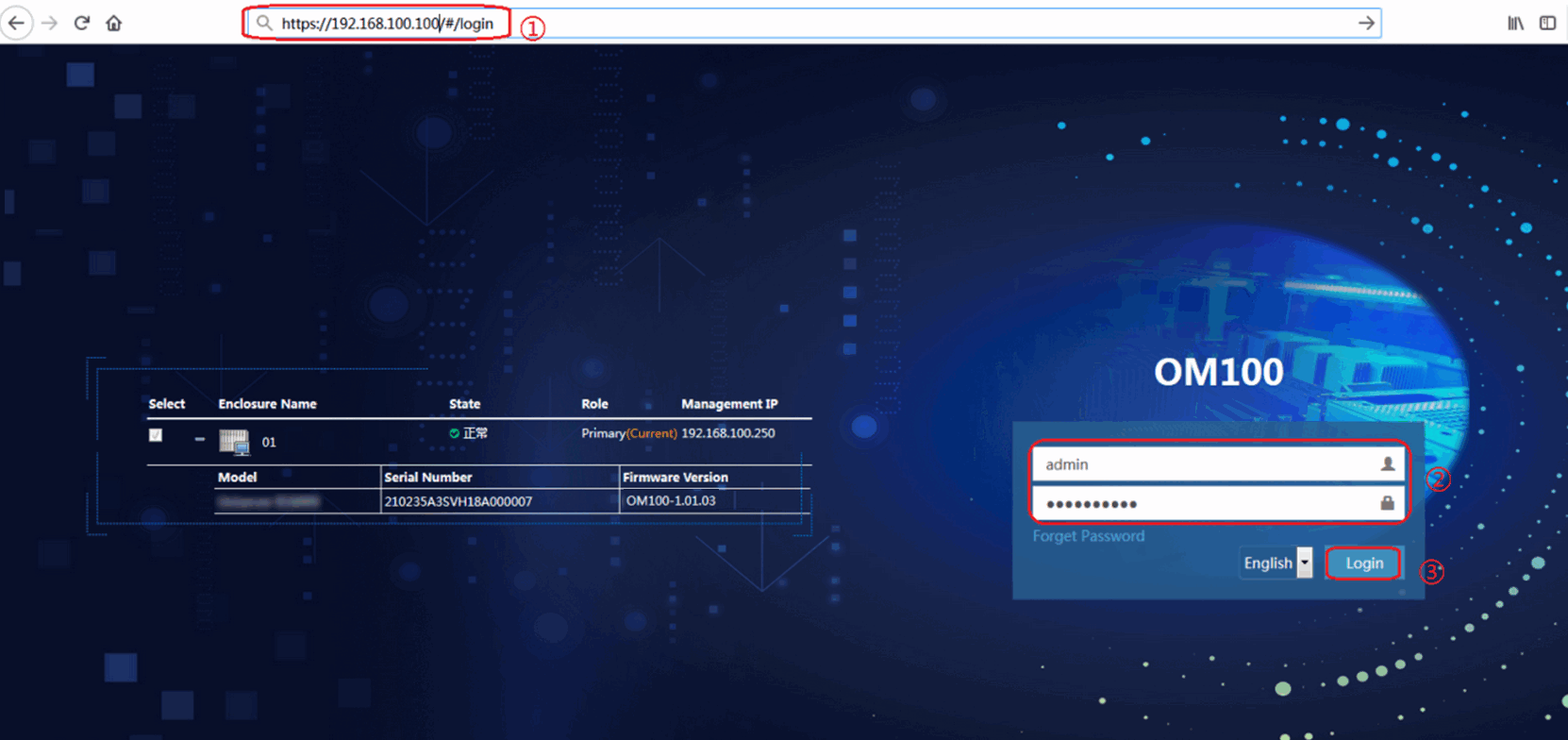Reload the page with the refresh icon
Image resolution: width=1568 pixels, height=740 pixels.
click(82, 23)
